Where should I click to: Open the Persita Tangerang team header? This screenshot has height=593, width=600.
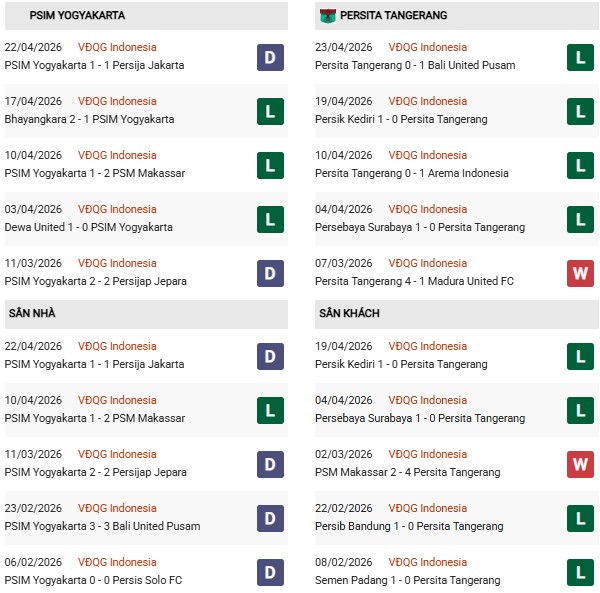click(393, 16)
